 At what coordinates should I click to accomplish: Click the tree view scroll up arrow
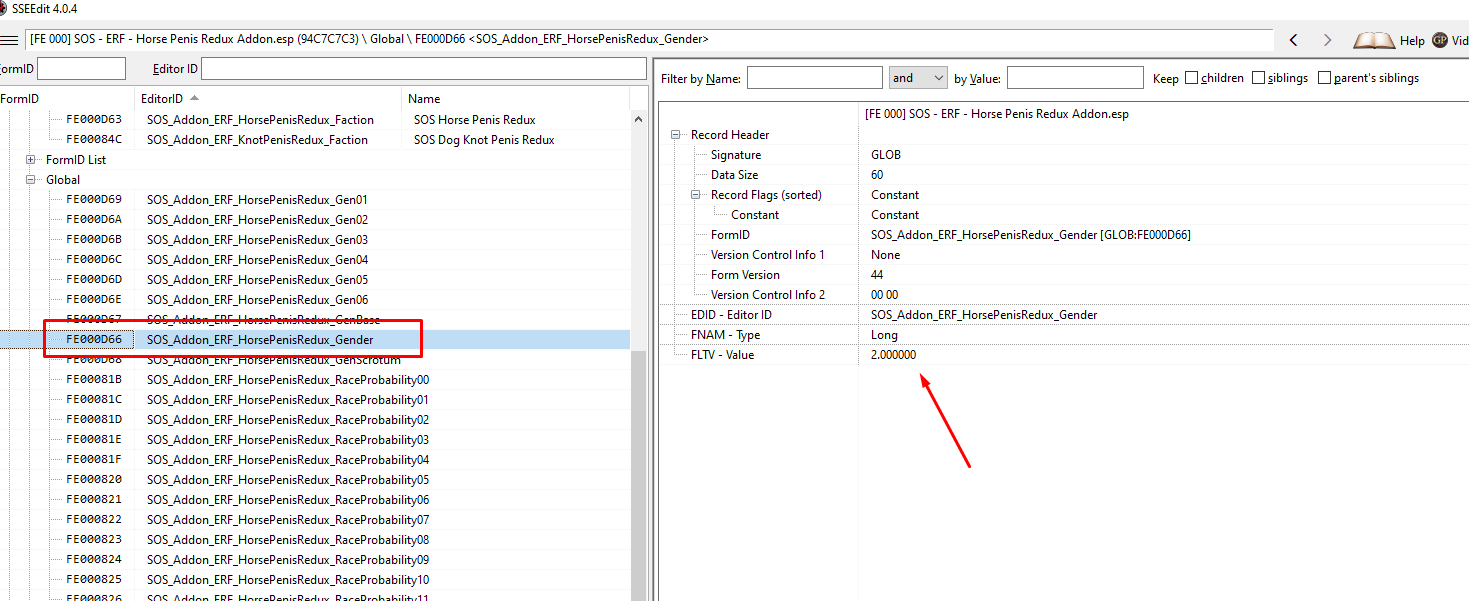639,119
